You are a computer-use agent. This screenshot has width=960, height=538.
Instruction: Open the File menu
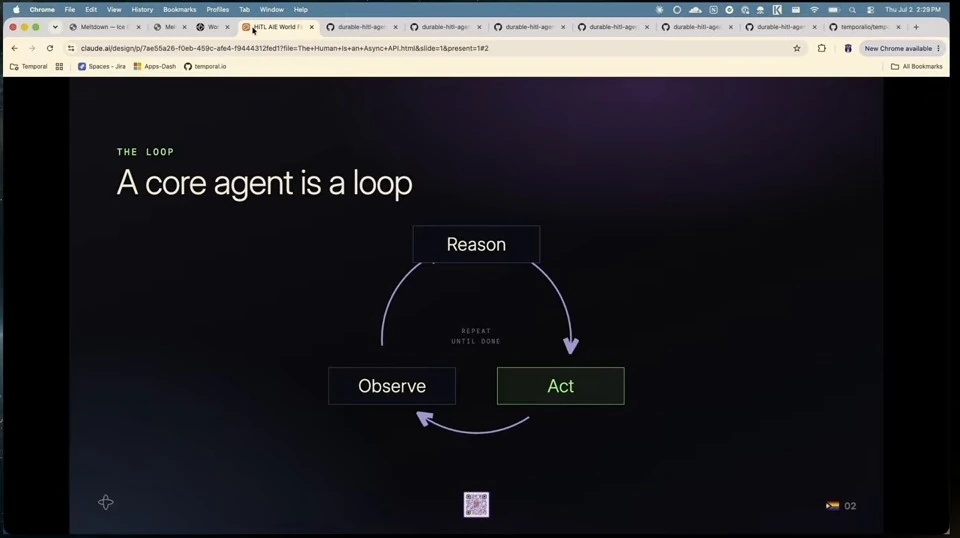click(70, 10)
